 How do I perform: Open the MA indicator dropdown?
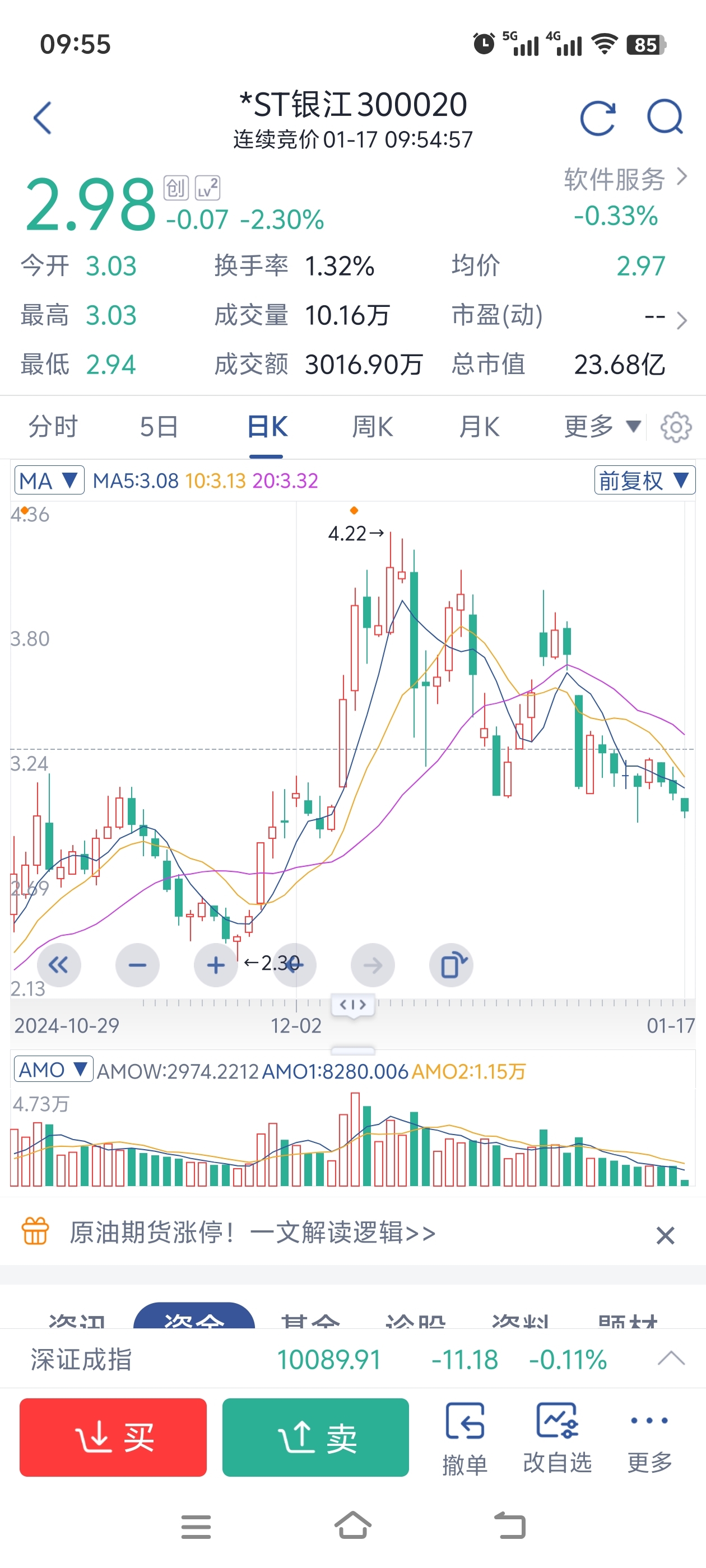[x=49, y=480]
